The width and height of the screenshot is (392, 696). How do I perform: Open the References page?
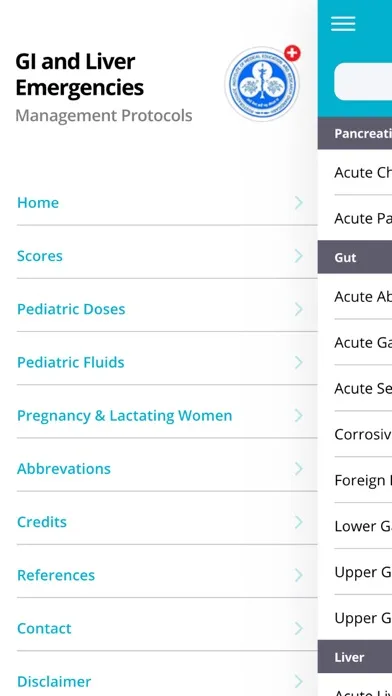(167, 576)
